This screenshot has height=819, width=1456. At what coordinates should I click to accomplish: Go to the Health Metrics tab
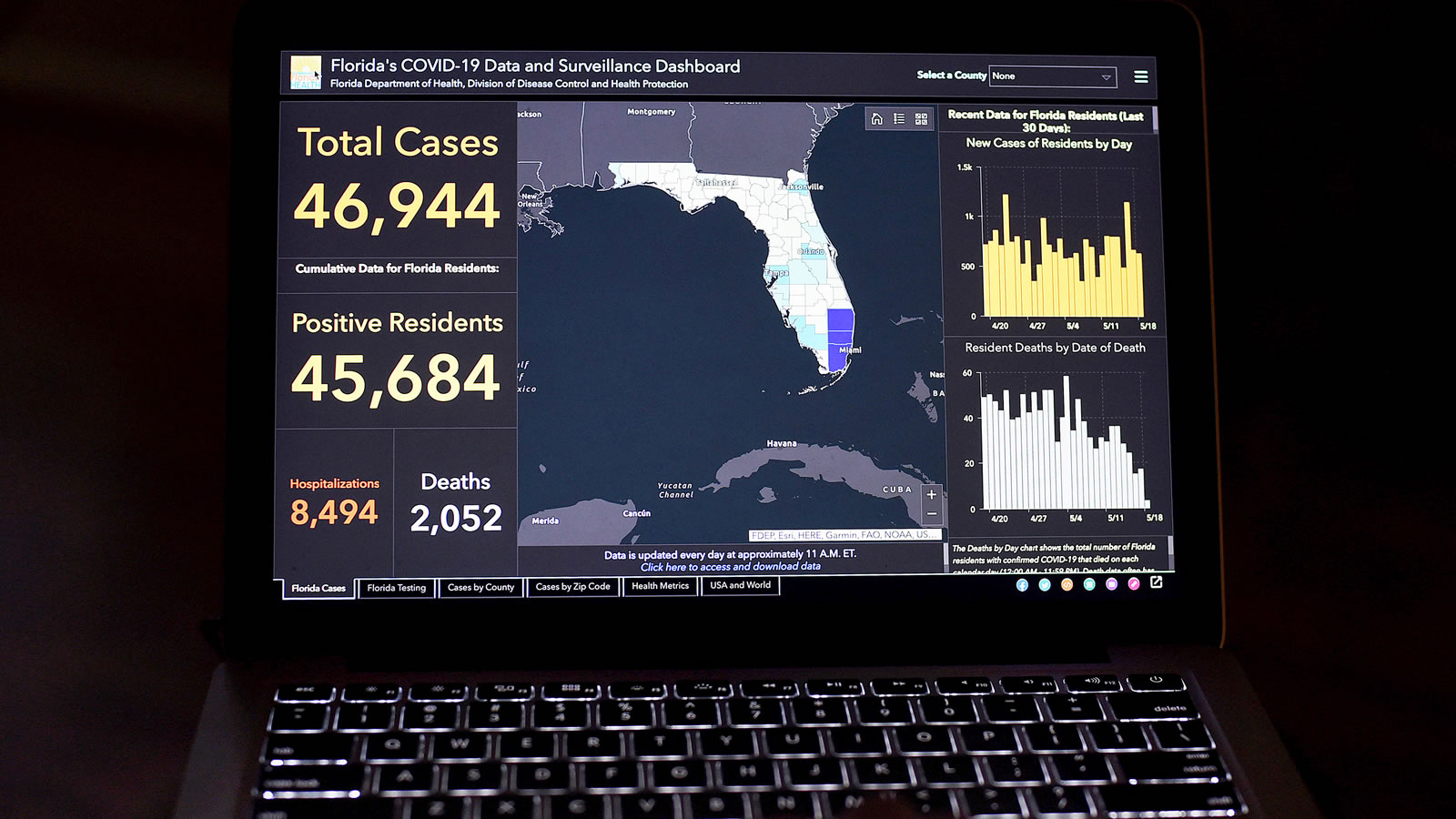[x=660, y=586]
